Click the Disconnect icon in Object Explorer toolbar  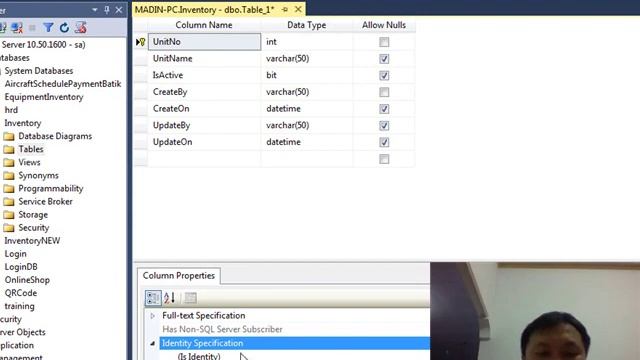(x=17, y=28)
